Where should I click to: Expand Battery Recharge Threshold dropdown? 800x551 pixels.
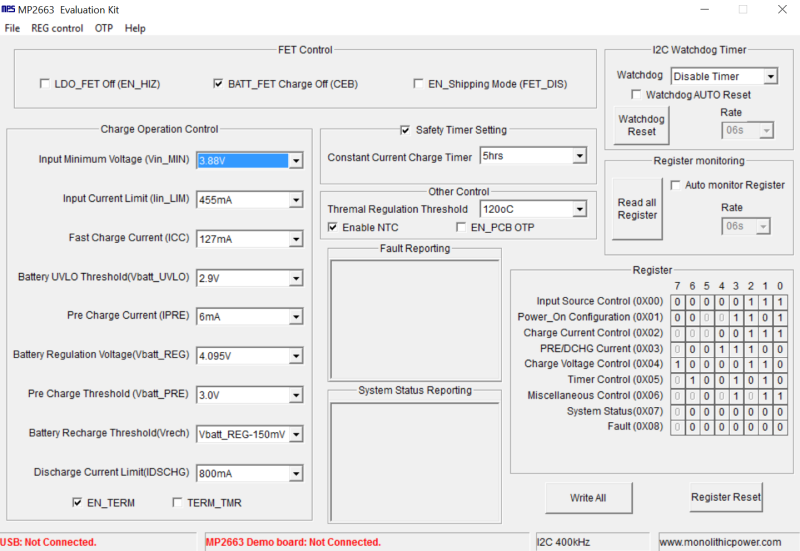point(296,434)
